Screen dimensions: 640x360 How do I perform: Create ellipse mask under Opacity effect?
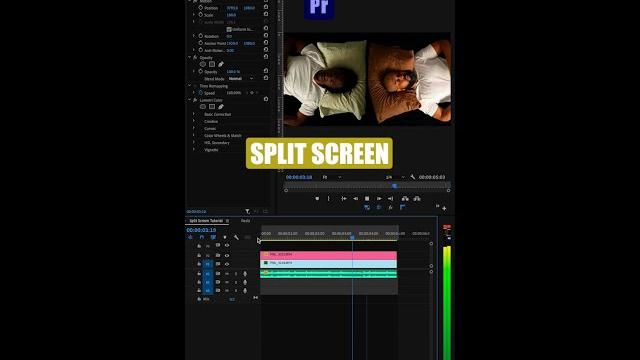click(x=203, y=64)
